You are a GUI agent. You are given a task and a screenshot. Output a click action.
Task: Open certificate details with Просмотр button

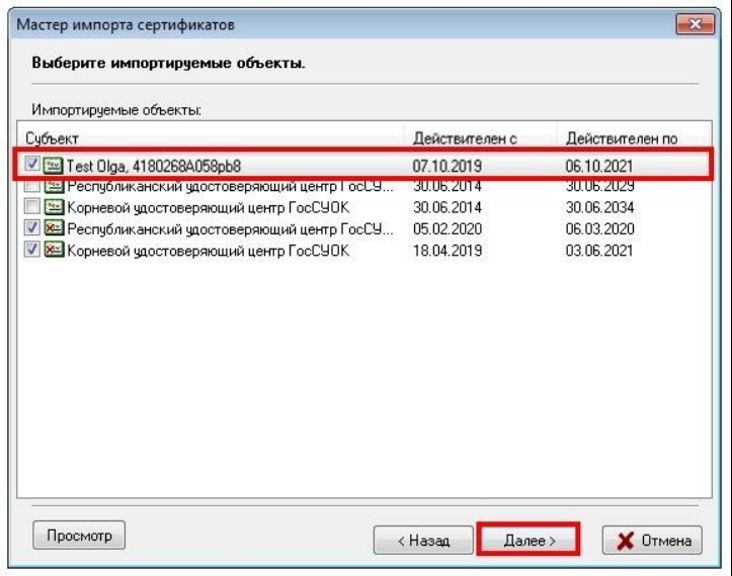(79, 535)
